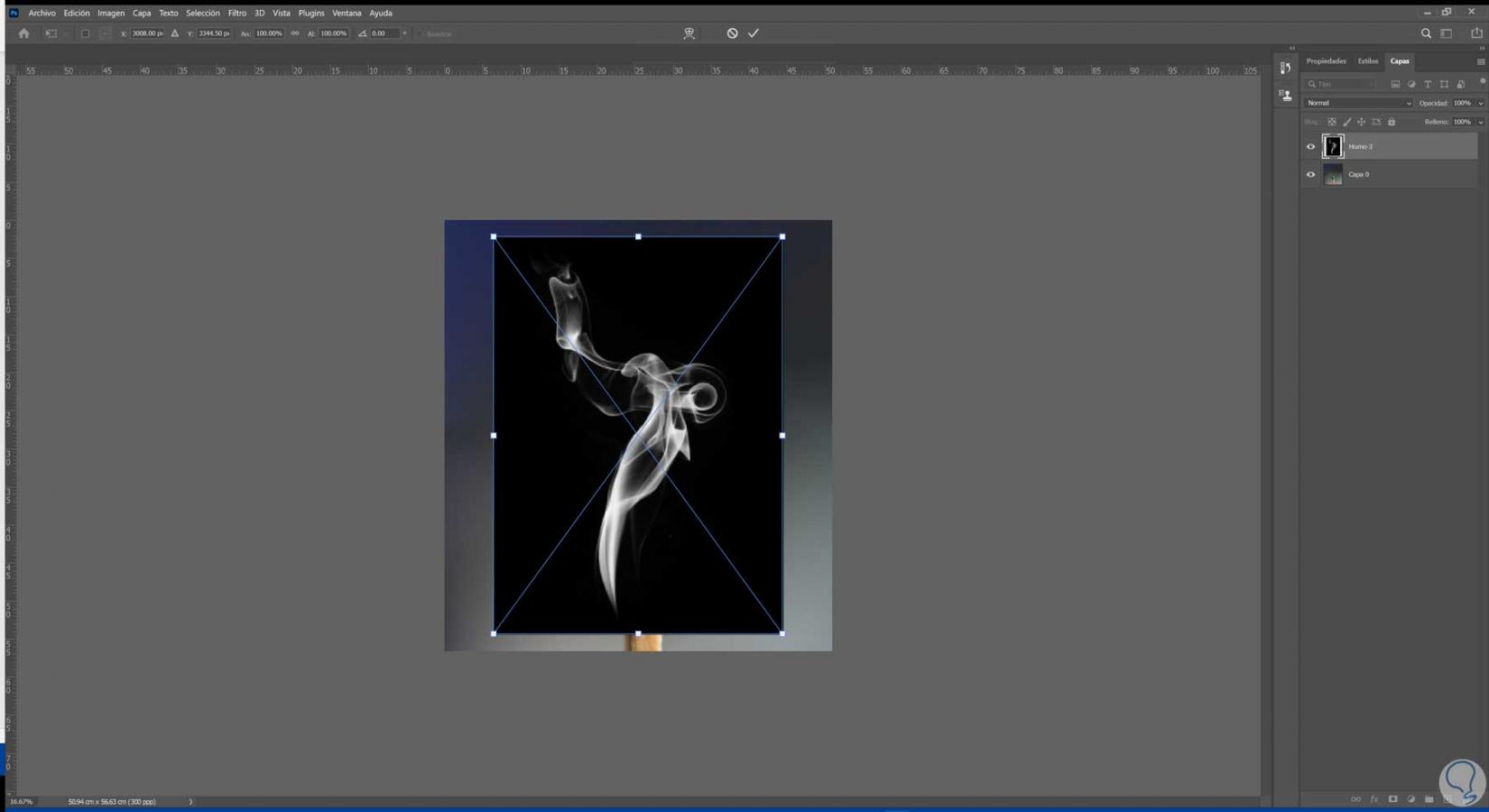Image resolution: width=1489 pixels, height=812 pixels.
Task: Switch to warp mode icon
Action: 689,33
